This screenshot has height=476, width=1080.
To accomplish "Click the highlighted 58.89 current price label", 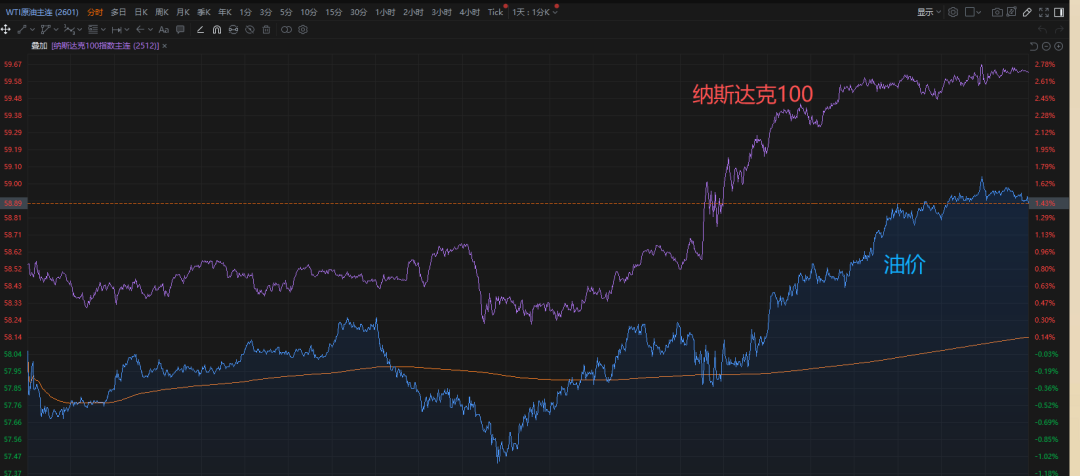I will click(x=12, y=203).
